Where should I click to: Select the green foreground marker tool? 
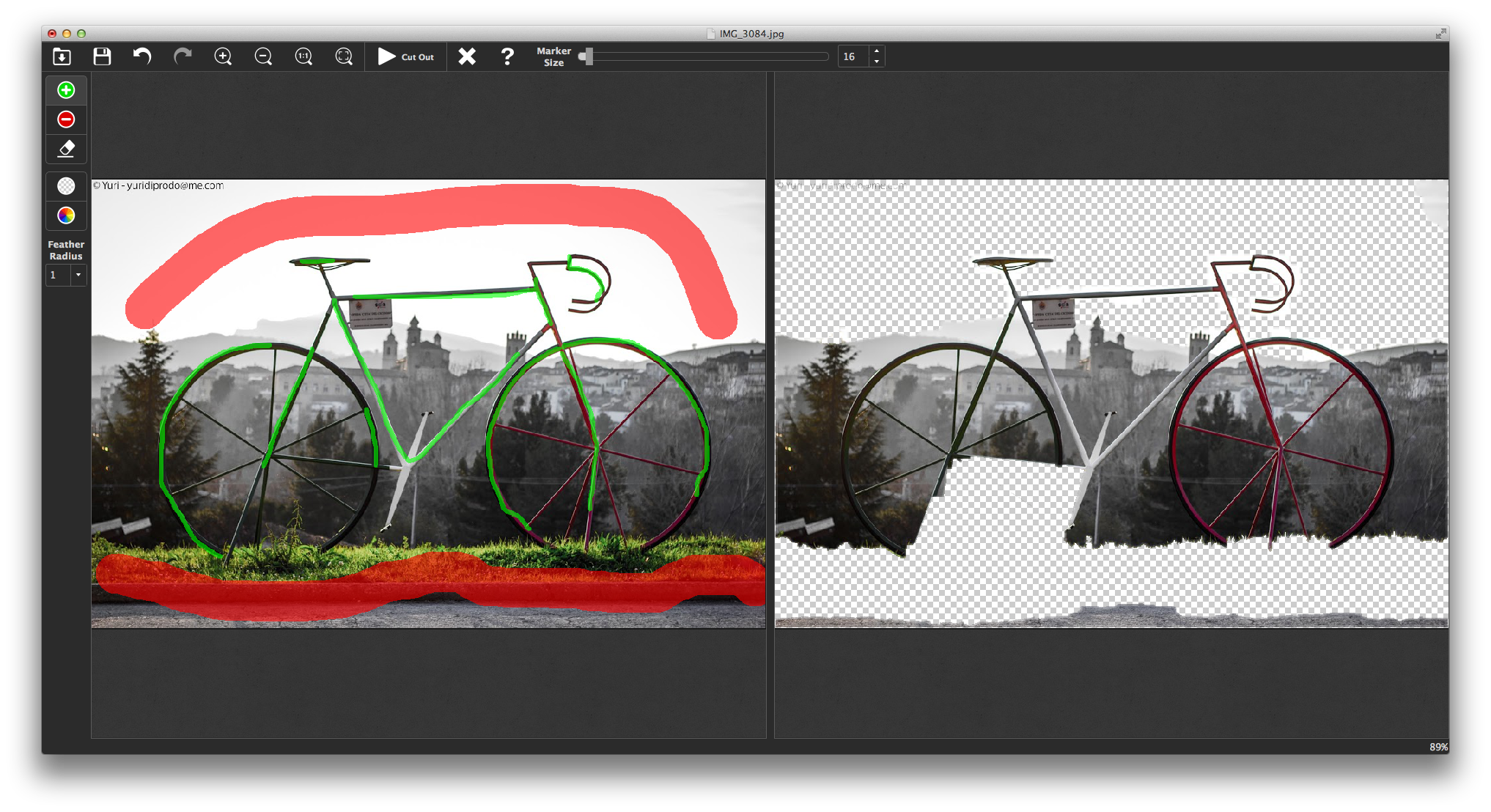pyautogui.click(x=66, y=90)
